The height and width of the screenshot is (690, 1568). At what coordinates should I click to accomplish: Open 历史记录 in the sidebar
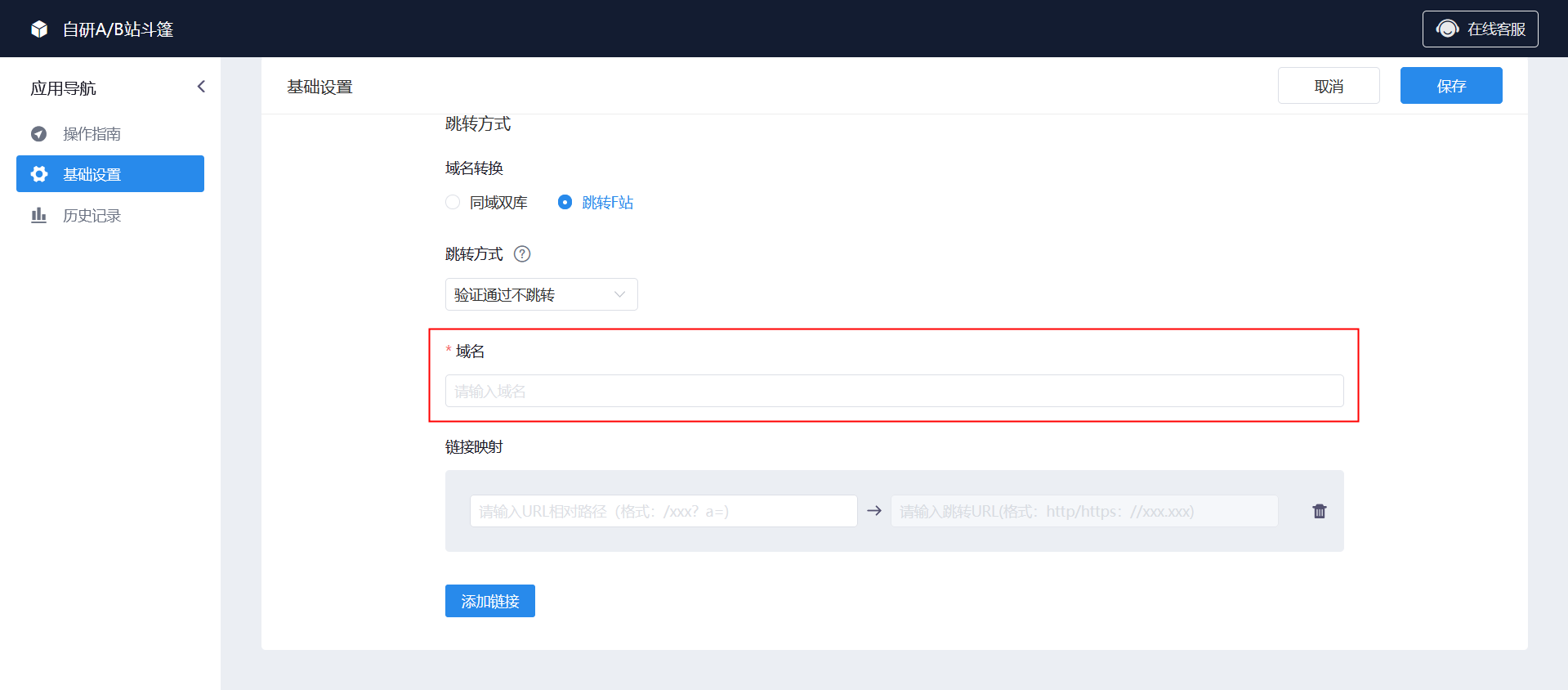pyautogui.click(x=110, y=215)
